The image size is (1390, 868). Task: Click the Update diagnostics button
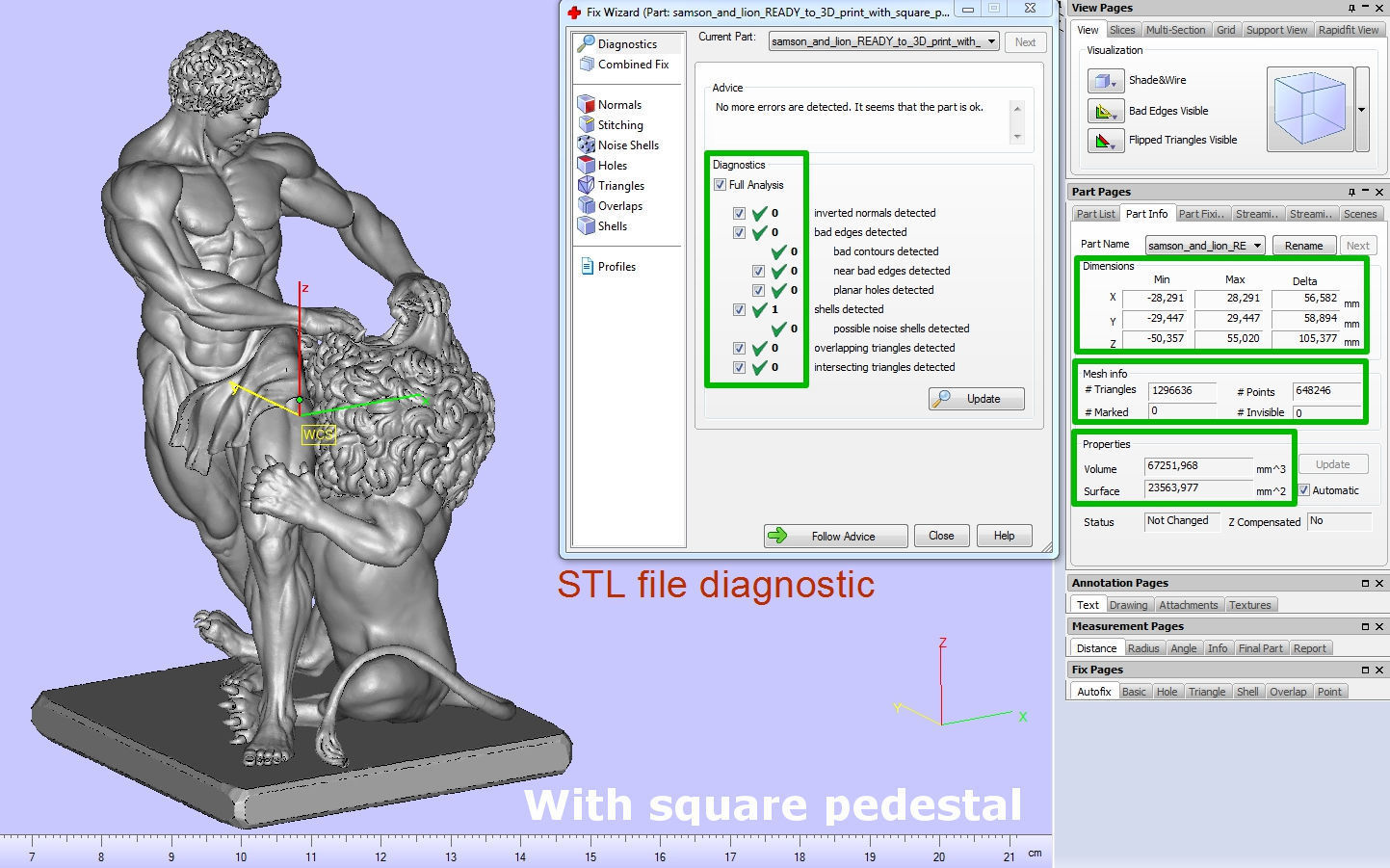[x=976, y=399]
